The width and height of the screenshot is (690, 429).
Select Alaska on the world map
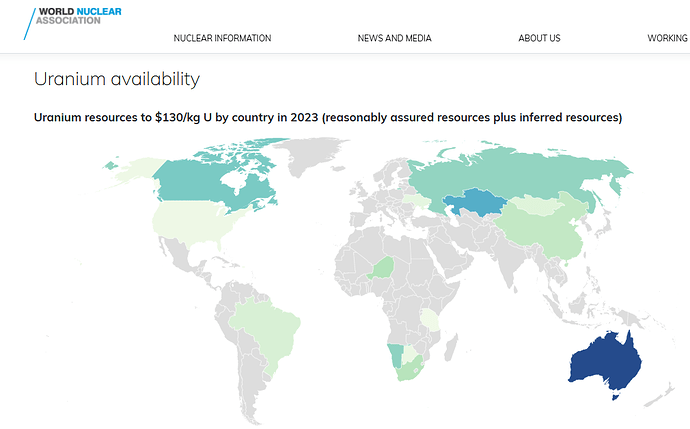click(132, 170)
